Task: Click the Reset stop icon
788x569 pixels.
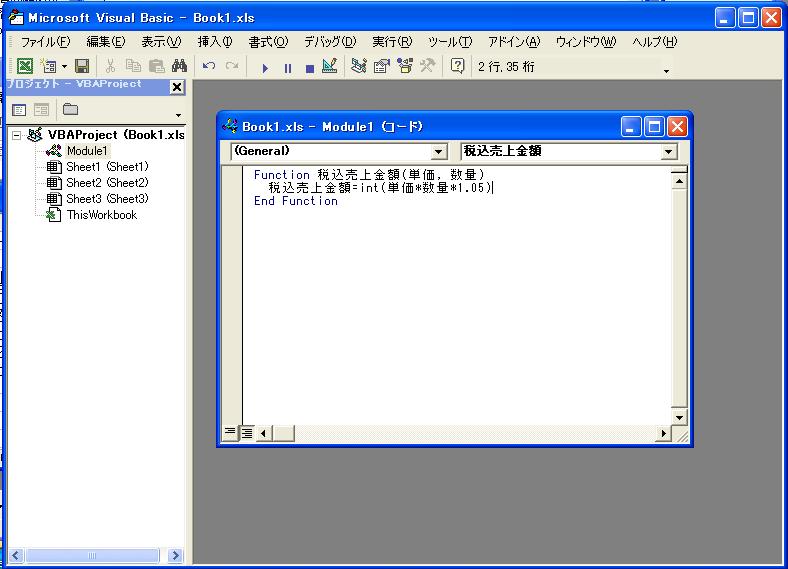Action: [310, 68]
